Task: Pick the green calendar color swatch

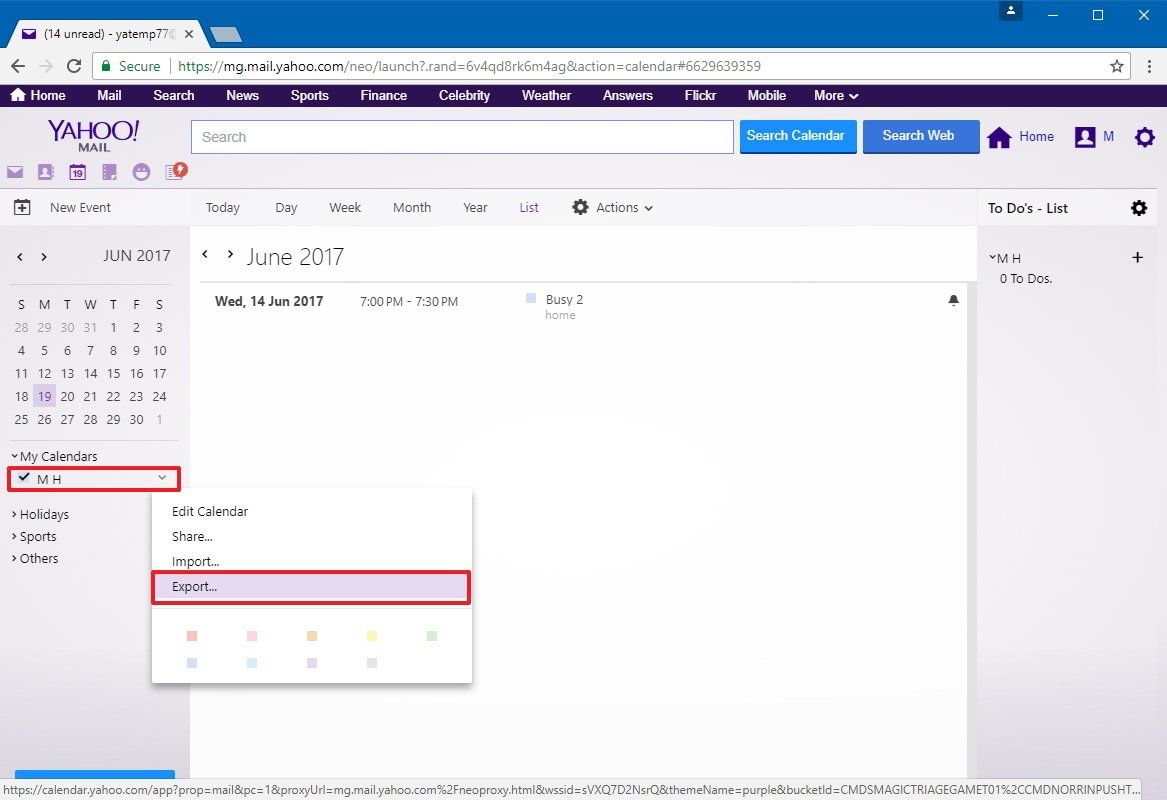Action: 432,636
